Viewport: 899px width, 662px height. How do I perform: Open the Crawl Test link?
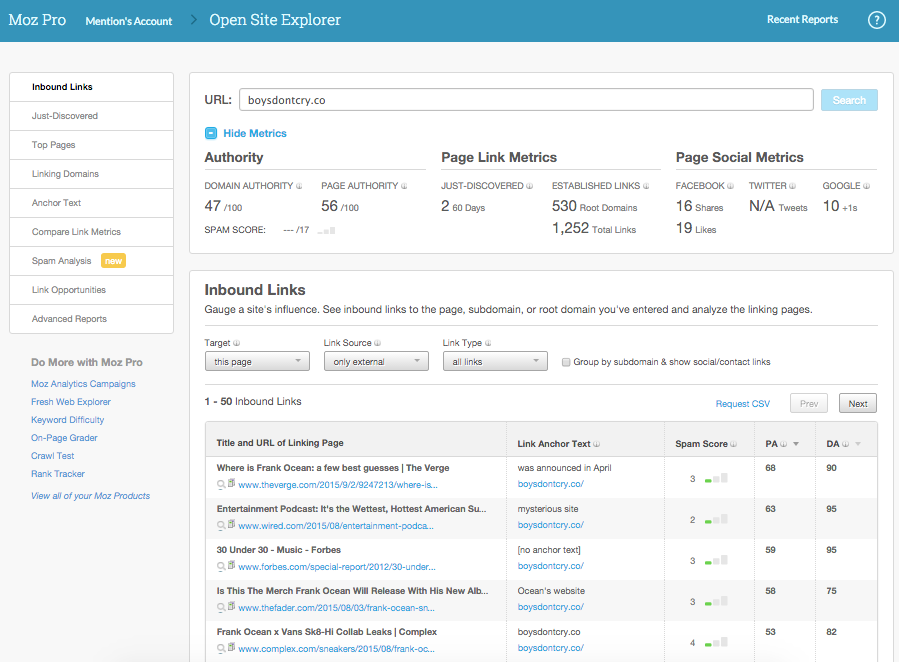pyautogui.click(x=53, y=456)
